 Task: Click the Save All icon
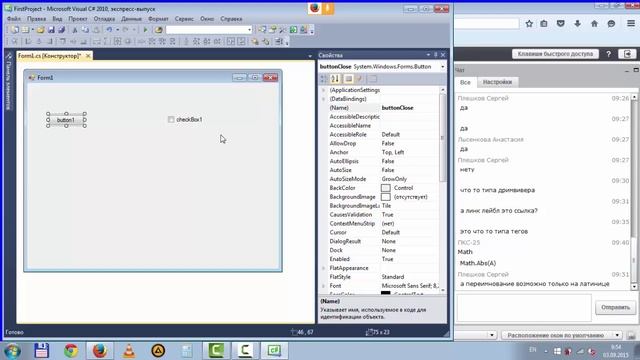(62, 30)
